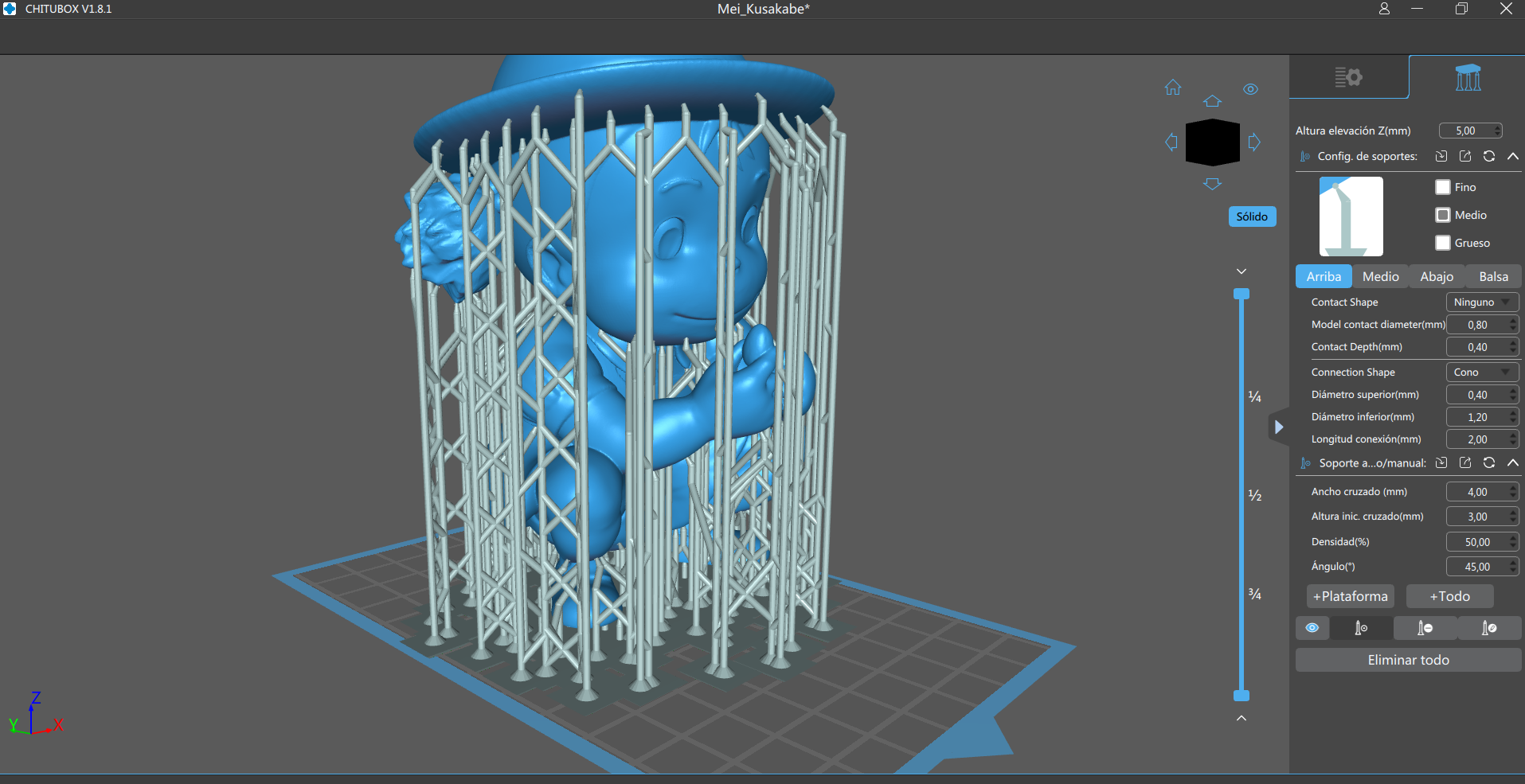
Task: Click the +Todo button
Action: 1449,596
